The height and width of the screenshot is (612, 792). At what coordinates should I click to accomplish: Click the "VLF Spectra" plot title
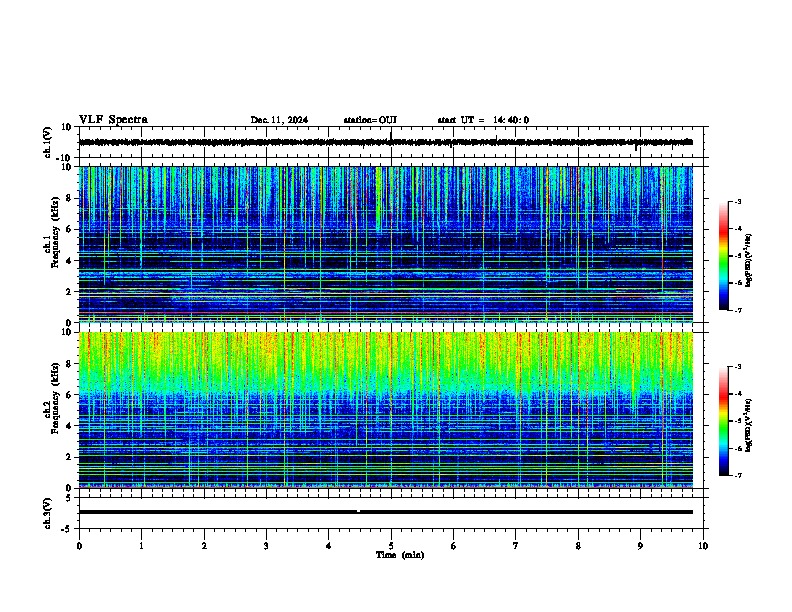click(113, 120)
